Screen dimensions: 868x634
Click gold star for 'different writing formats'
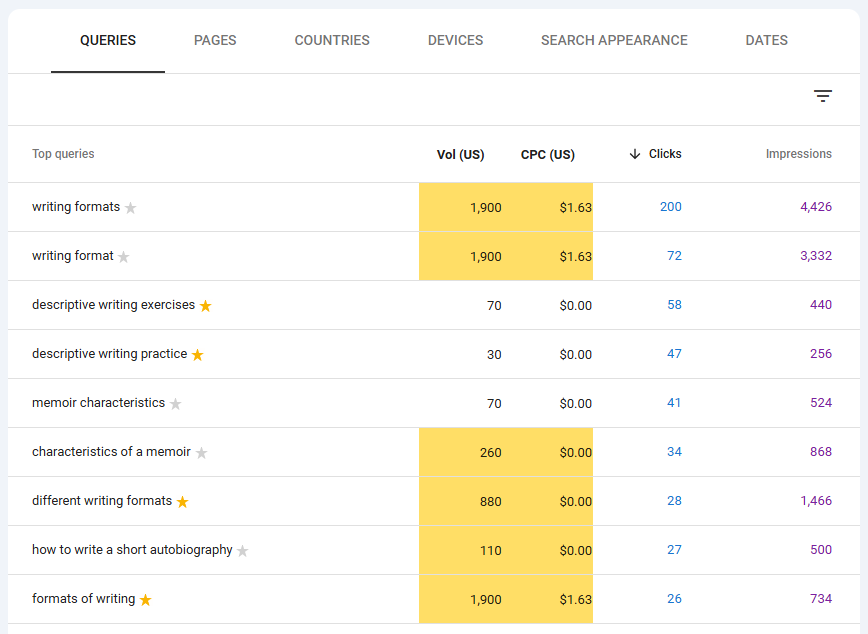coord(183,502)
